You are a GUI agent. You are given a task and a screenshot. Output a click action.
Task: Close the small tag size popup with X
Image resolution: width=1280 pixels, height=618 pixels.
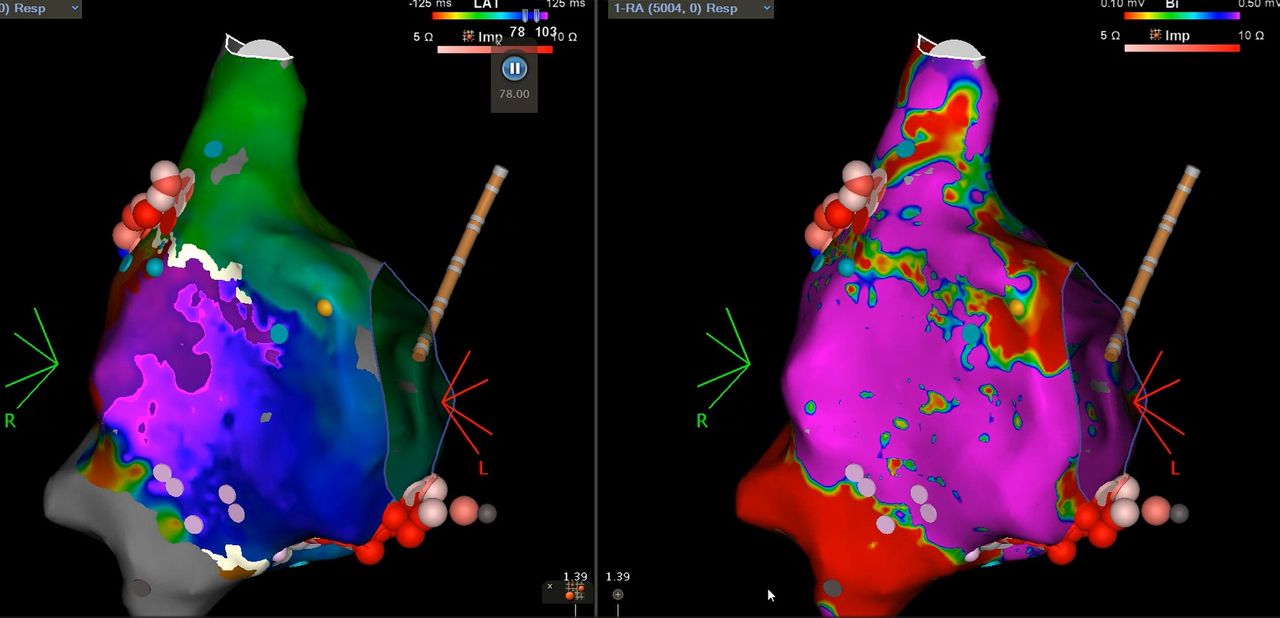(x=550, y=587)
